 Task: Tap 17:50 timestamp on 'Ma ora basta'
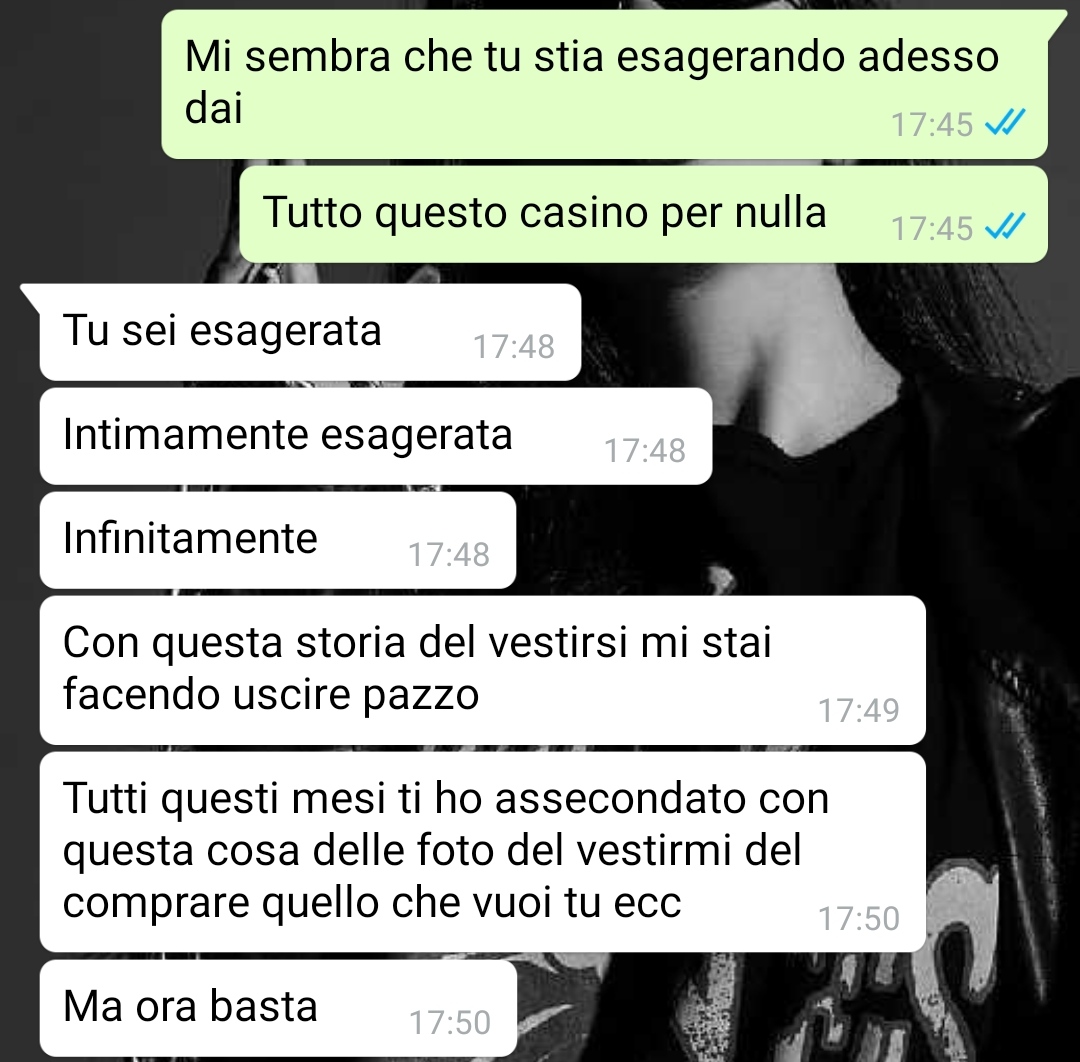click(x=450, y=1023)
